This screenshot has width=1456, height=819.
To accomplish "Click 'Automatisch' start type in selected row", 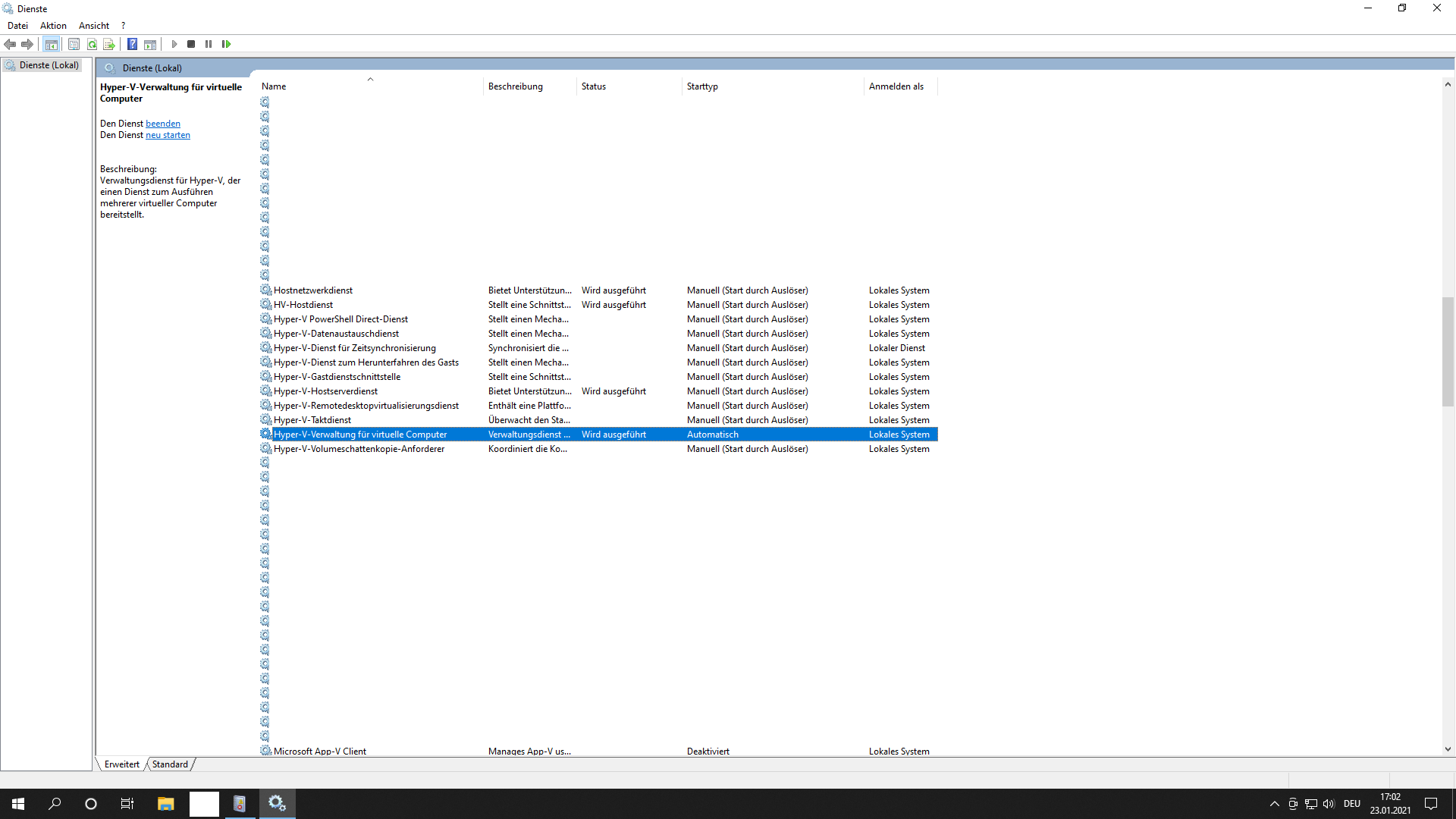I will click(x=713, y=435).
